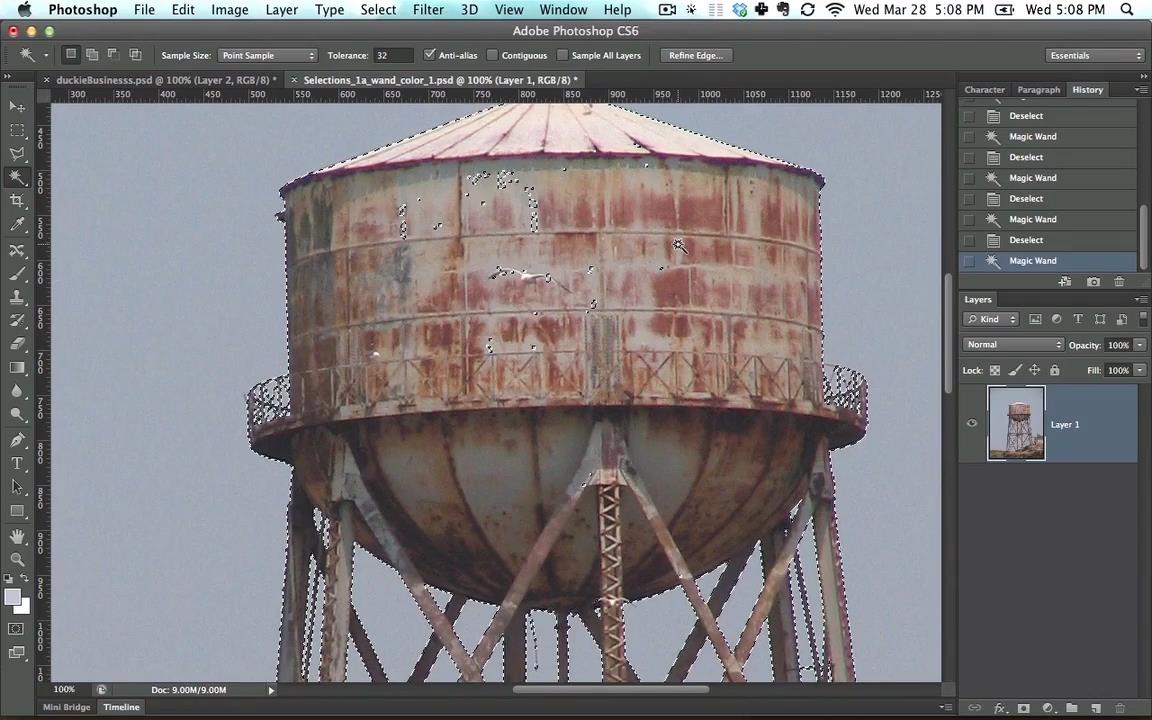
Task: Select the Healing Brush tool
Action: pos(17,251)
